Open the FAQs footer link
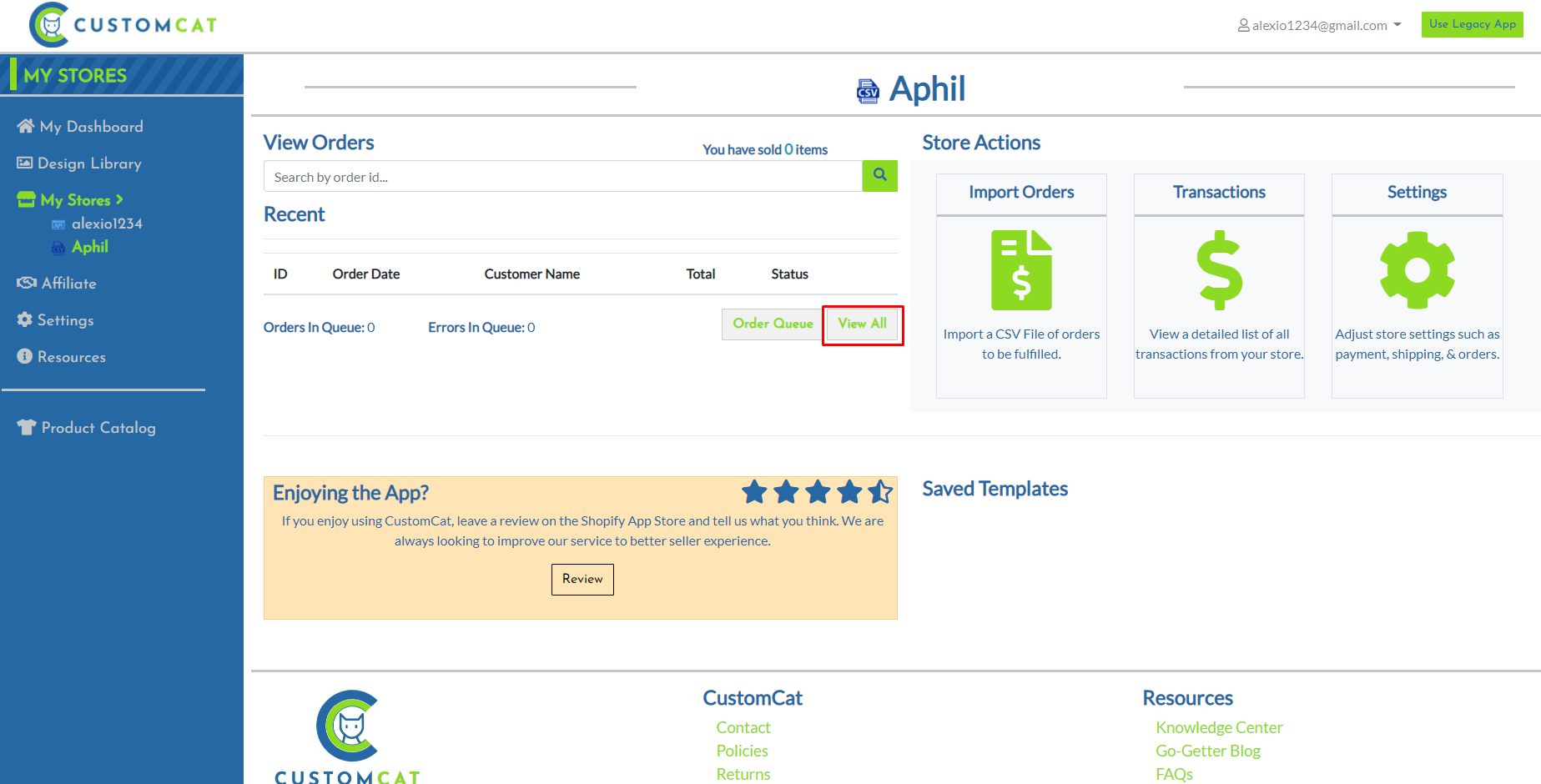 [x=1174, y=775]
